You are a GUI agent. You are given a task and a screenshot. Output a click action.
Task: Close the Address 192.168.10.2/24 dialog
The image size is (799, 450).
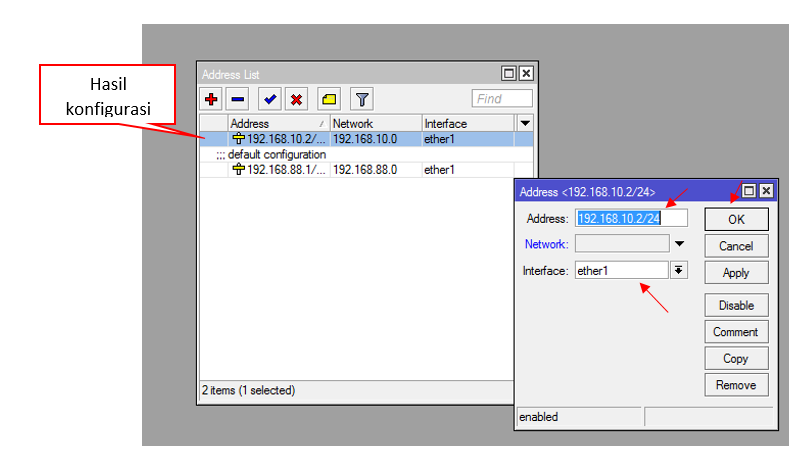[766, 191]
